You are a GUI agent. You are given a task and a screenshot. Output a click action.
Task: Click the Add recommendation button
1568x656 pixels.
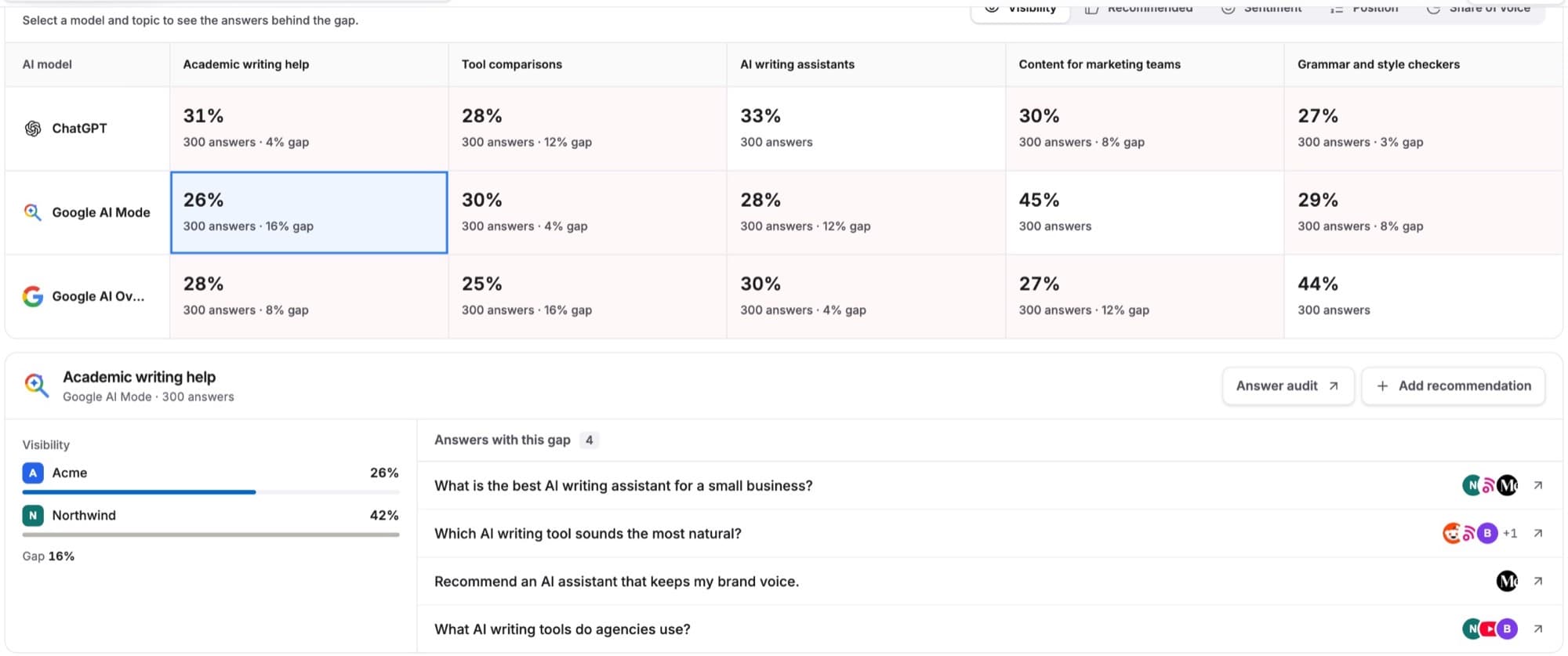1454,386
